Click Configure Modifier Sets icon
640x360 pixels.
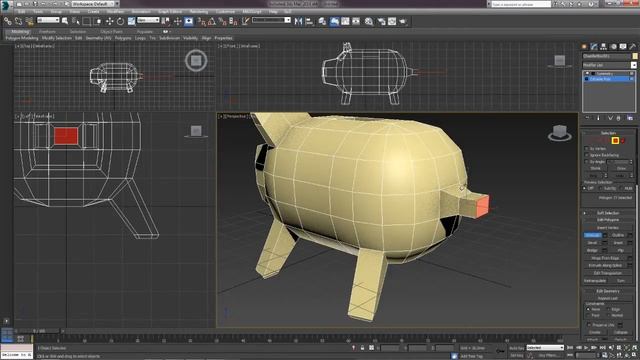pos(630,118)
